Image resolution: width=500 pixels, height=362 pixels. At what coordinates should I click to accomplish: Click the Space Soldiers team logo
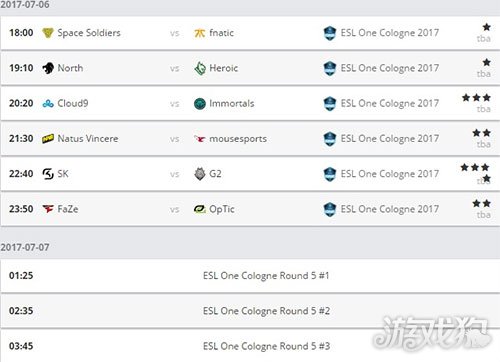48,33
